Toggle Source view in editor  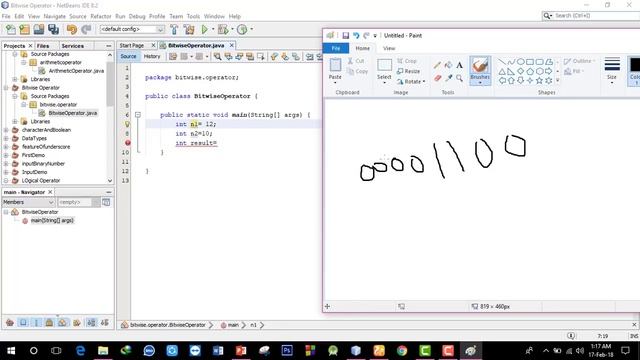click(128, 56)
